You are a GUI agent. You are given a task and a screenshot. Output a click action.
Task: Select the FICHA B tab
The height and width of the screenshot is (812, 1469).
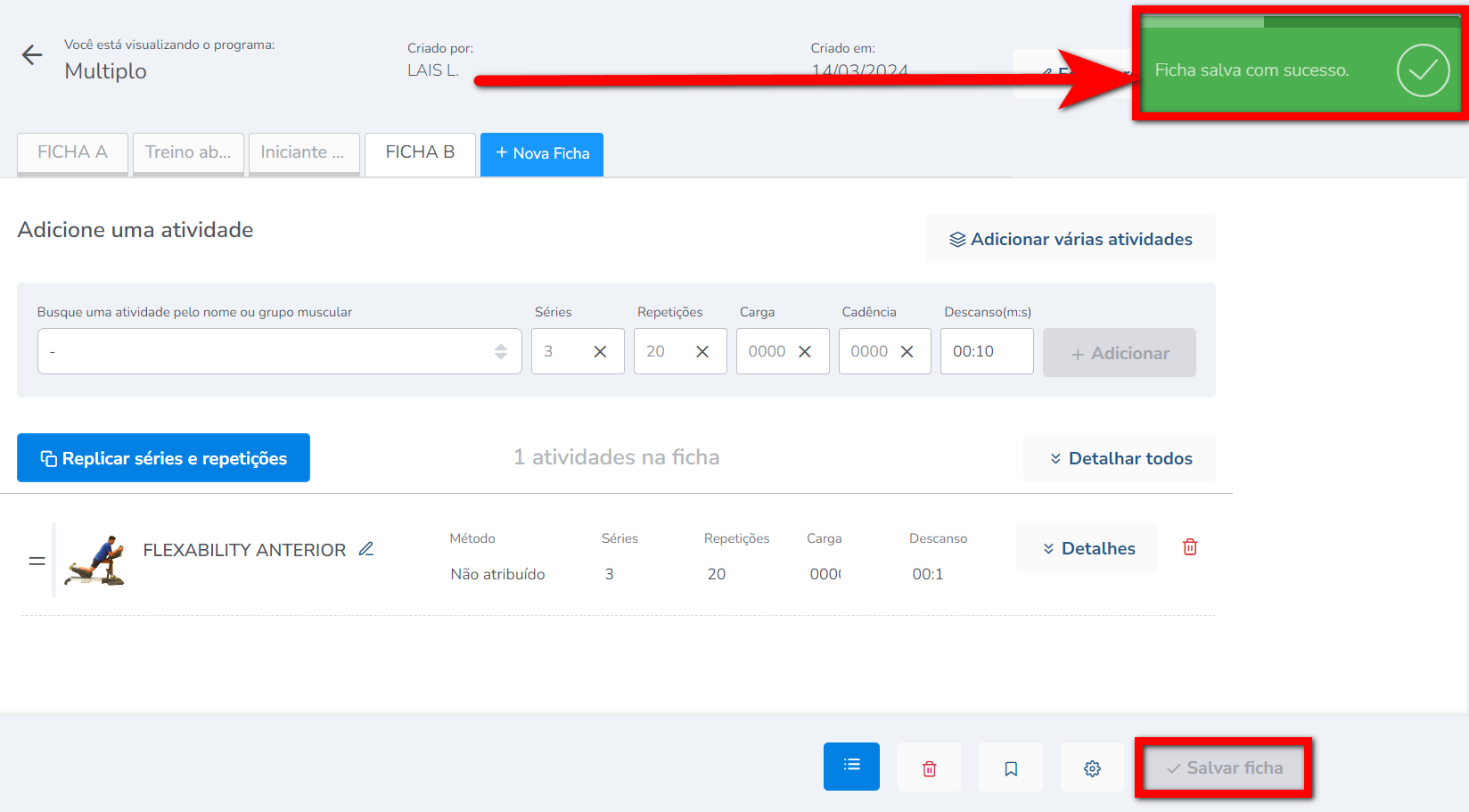click(420, 152)
